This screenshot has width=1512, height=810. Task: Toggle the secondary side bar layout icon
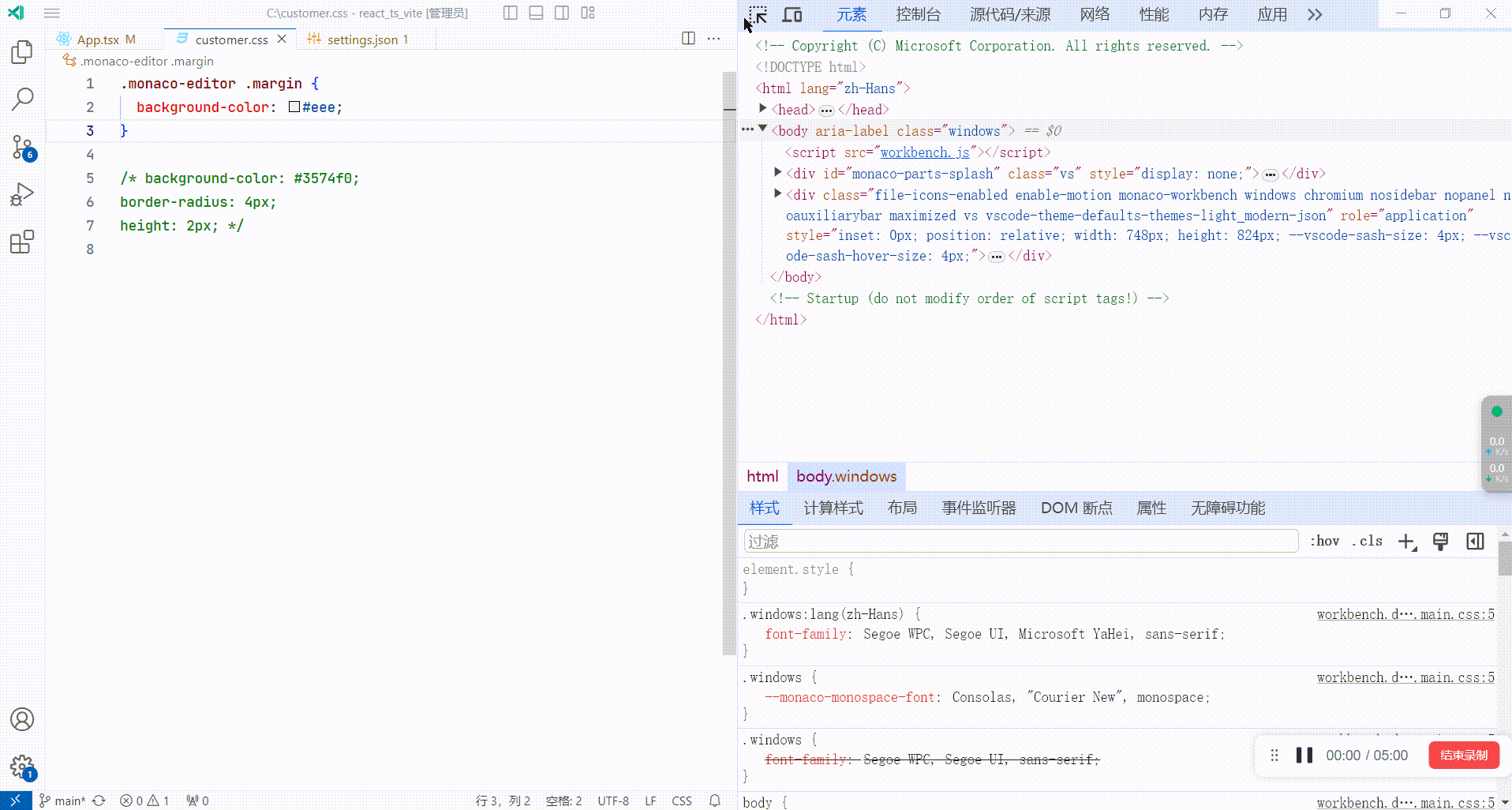(562, 13)
